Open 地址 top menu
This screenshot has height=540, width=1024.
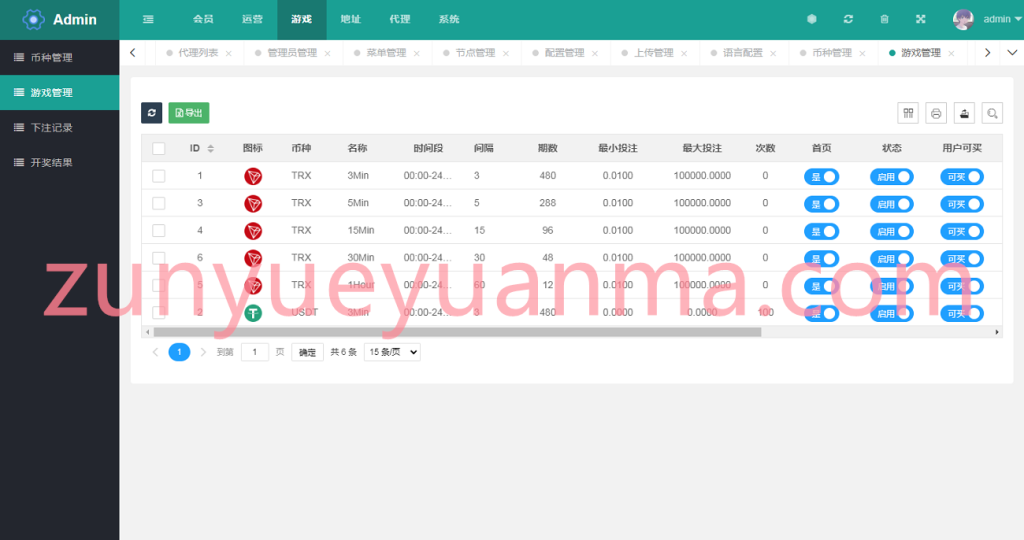pos(351,20)
